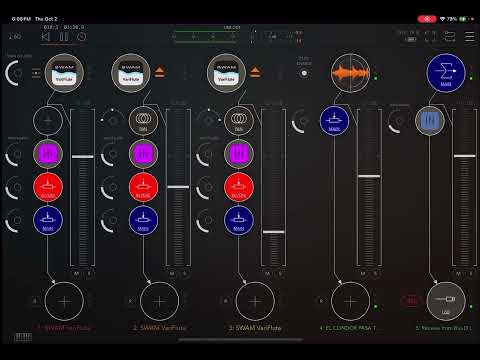Screen dimensions: 480x360
Task: Solo channel 5 bus receive strip
Action: tap(471, 274)
